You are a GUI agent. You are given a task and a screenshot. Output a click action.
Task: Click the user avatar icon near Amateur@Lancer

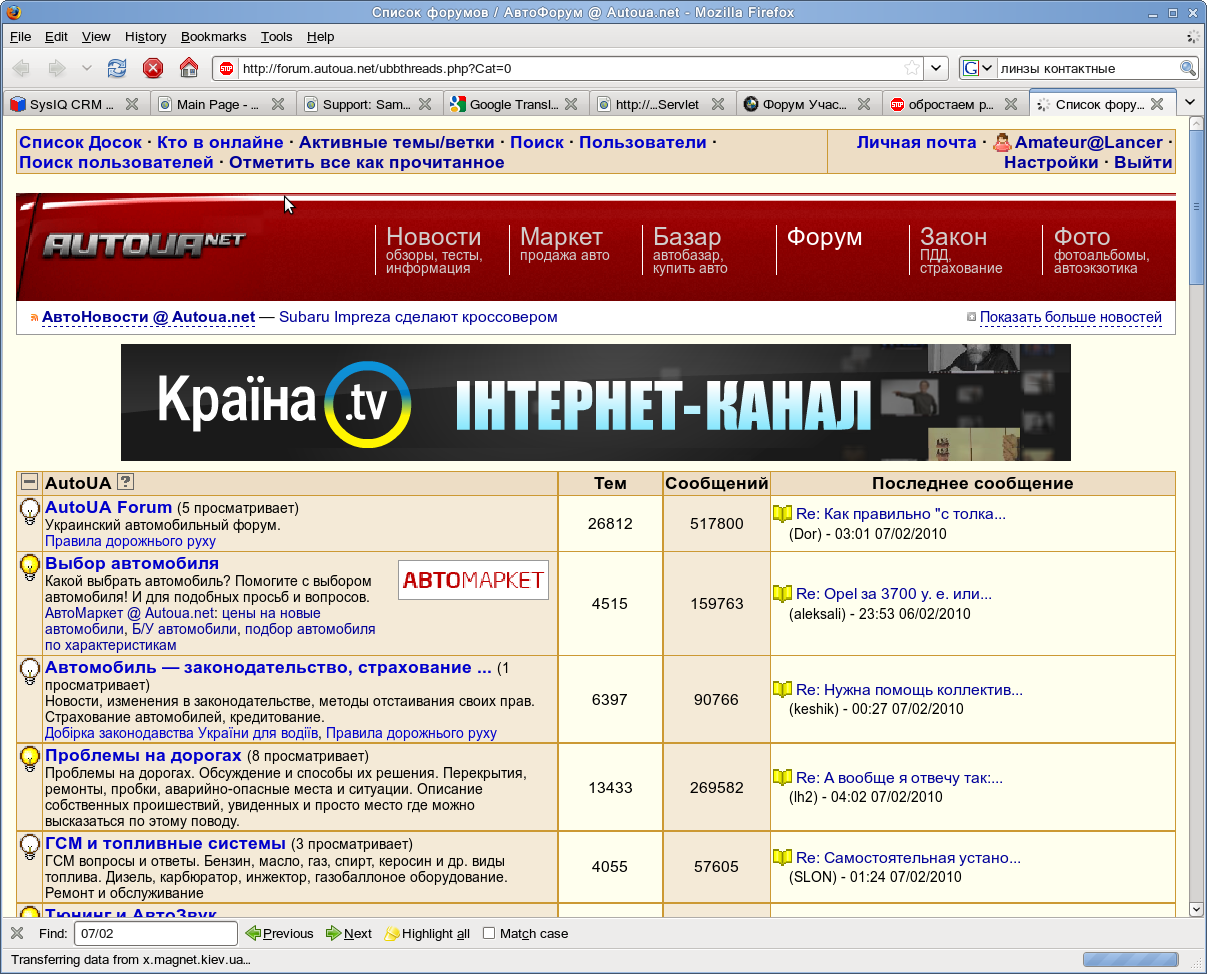[1002, 142]
